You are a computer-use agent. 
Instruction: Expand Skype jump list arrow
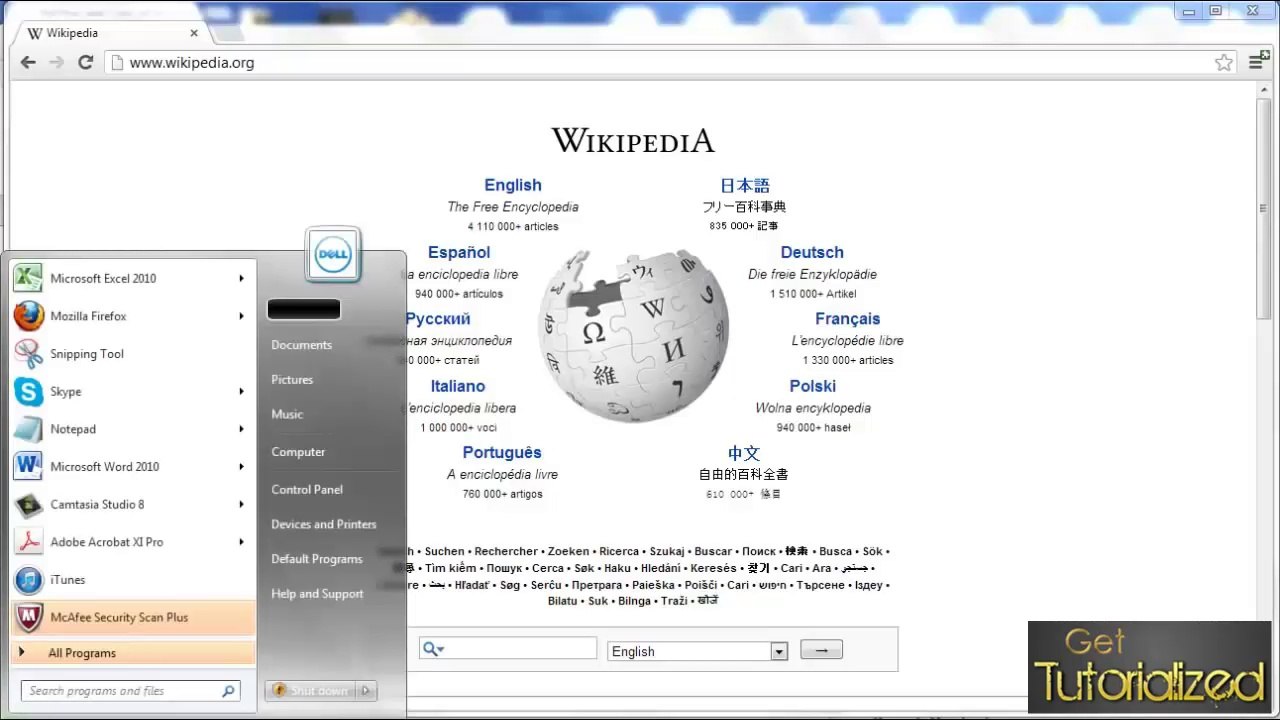point(241,391)
